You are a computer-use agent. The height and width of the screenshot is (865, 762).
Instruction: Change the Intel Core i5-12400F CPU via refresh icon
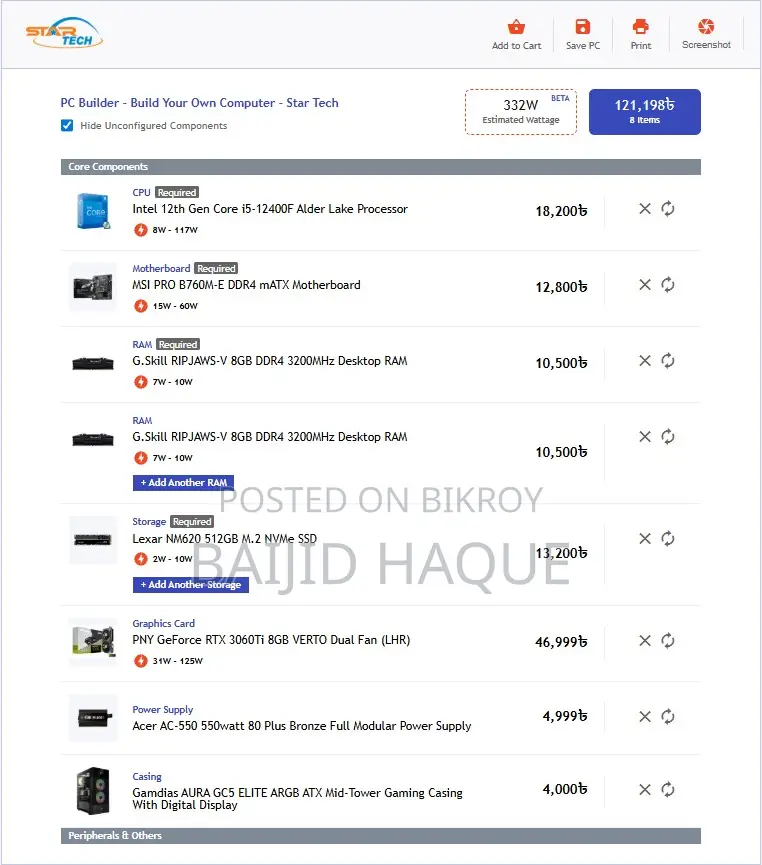click(x=668, y=209)
